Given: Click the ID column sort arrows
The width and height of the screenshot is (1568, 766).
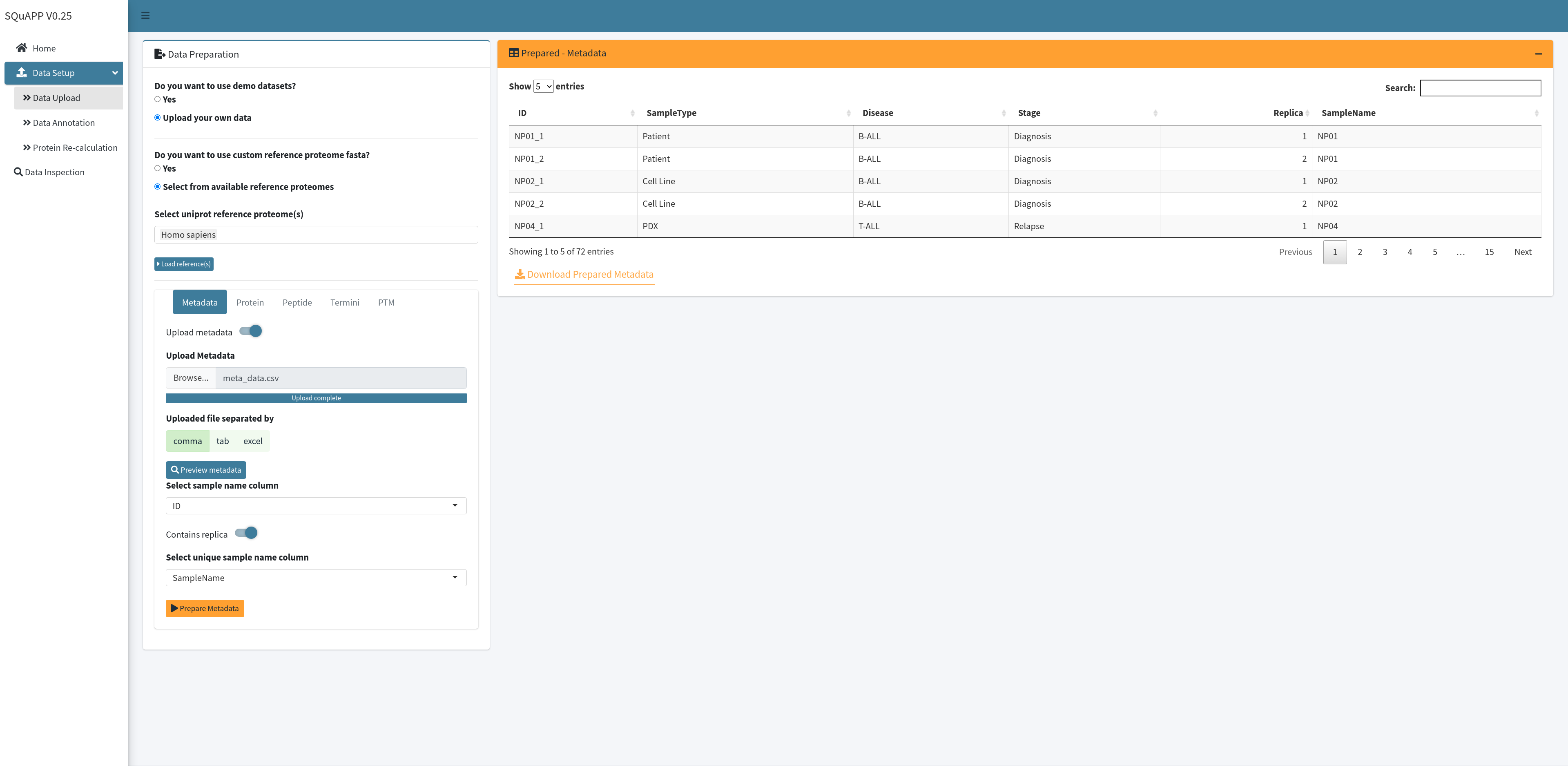Looking at the screenshot, I should (632, 113).
